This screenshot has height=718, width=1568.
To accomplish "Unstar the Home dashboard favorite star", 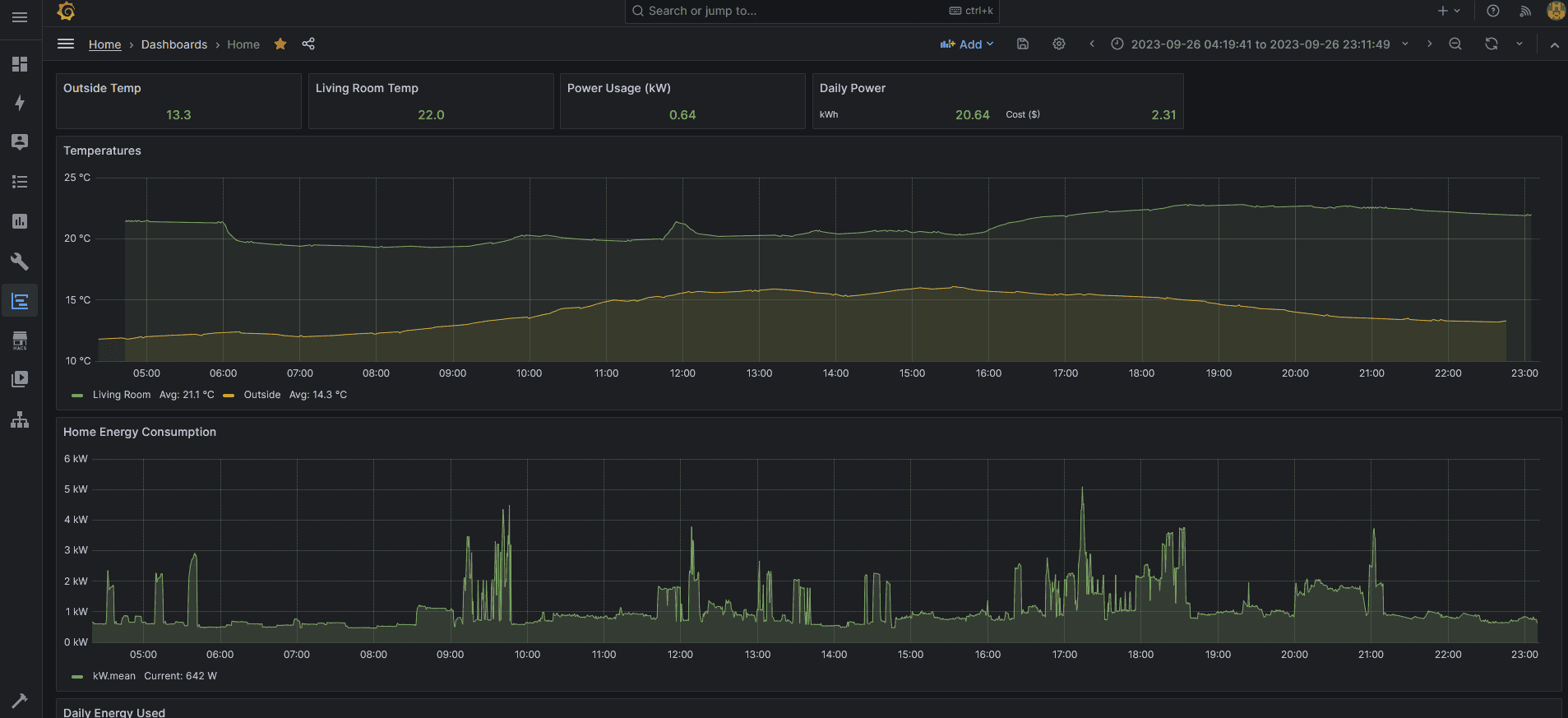I will (x=280, y=44).
